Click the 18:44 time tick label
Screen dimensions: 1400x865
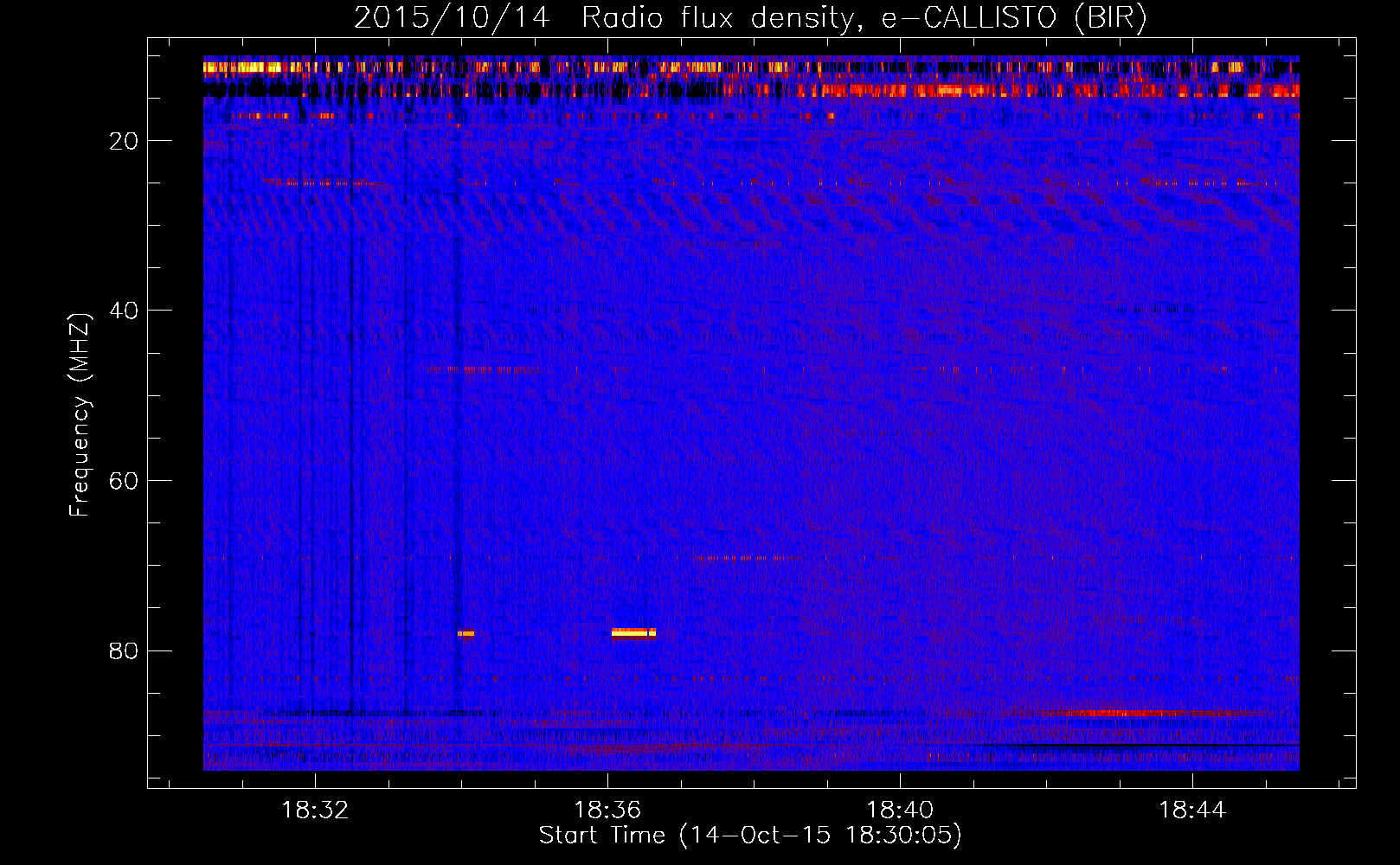click(x=1192, y=810)
